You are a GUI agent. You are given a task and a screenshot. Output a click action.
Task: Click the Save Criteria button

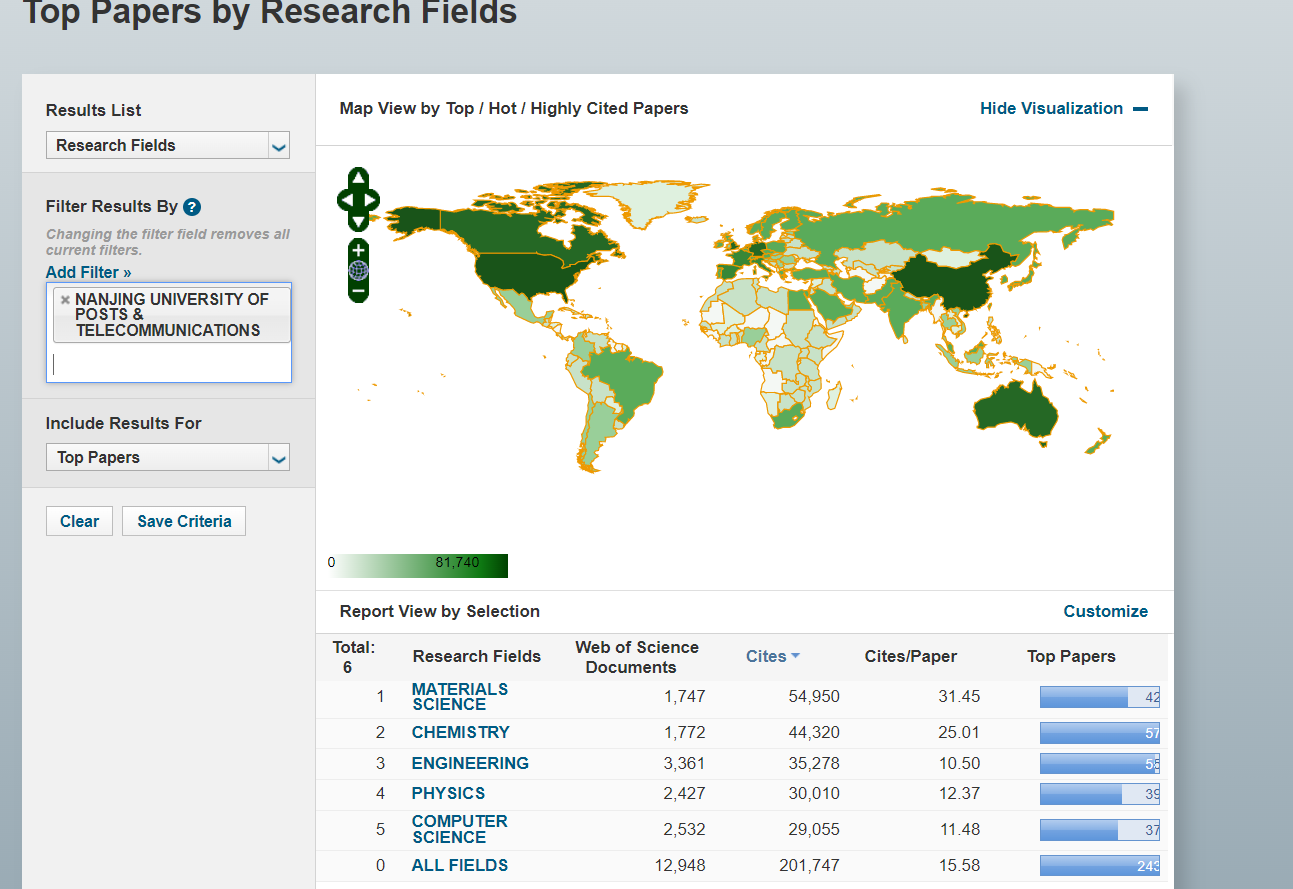(184, 521)
